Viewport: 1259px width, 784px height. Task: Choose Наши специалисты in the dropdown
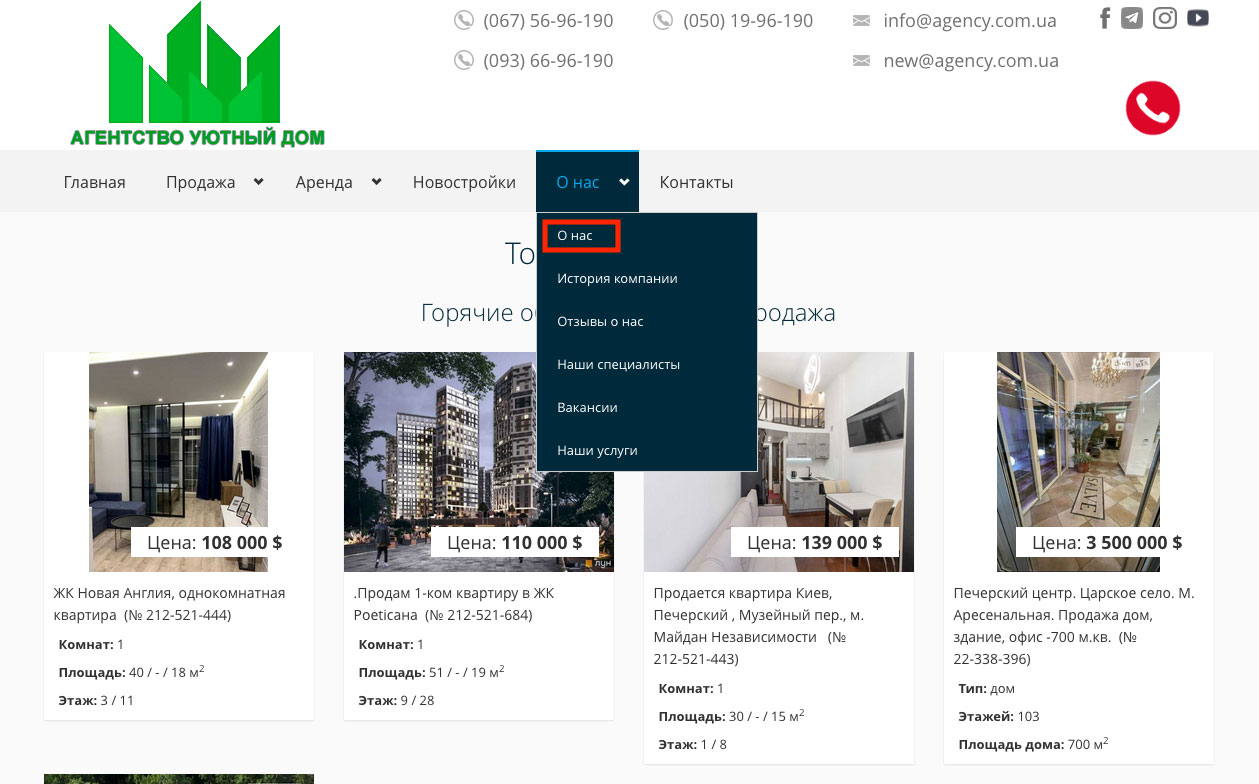(x=618, y=365)
